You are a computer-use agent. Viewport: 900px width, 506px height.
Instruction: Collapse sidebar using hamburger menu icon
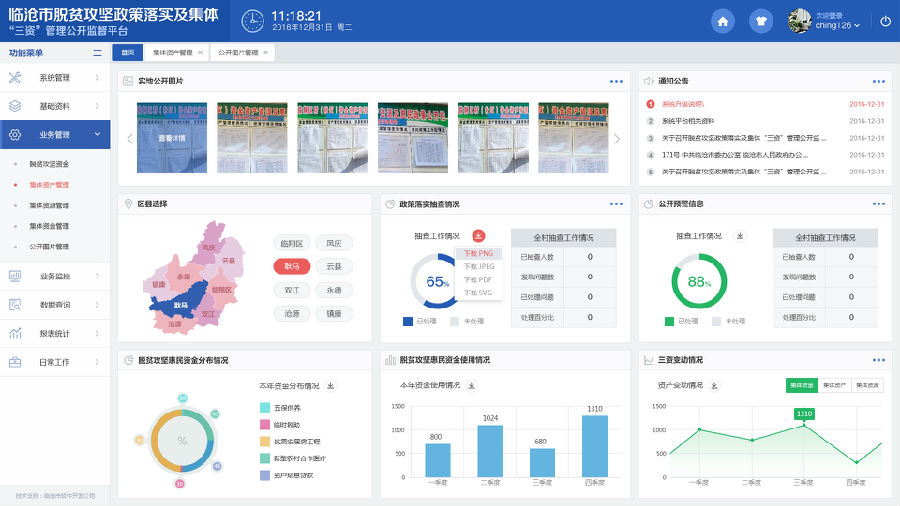[97, 52]
